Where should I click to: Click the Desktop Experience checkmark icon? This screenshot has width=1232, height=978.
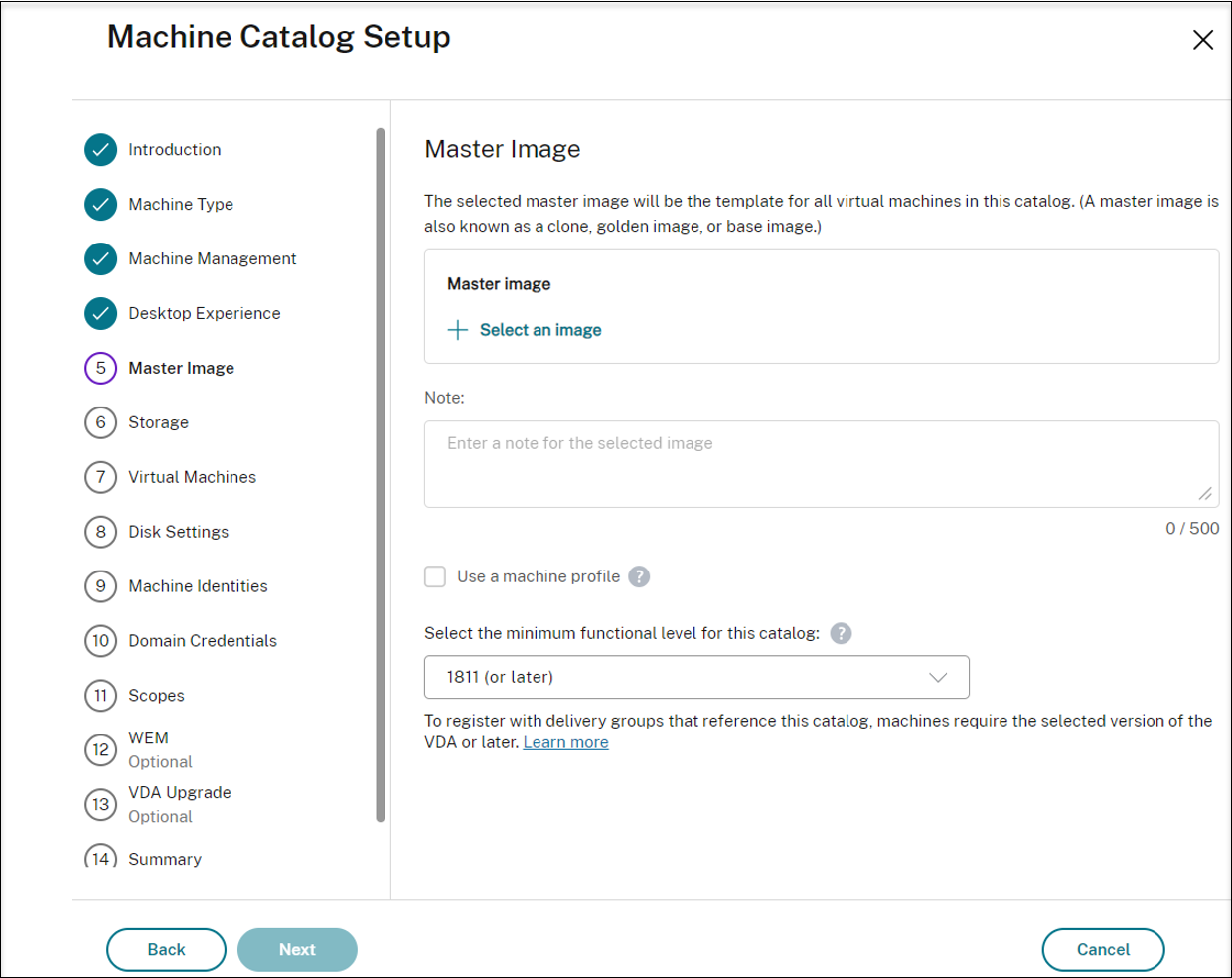click(x=100, y=314)
